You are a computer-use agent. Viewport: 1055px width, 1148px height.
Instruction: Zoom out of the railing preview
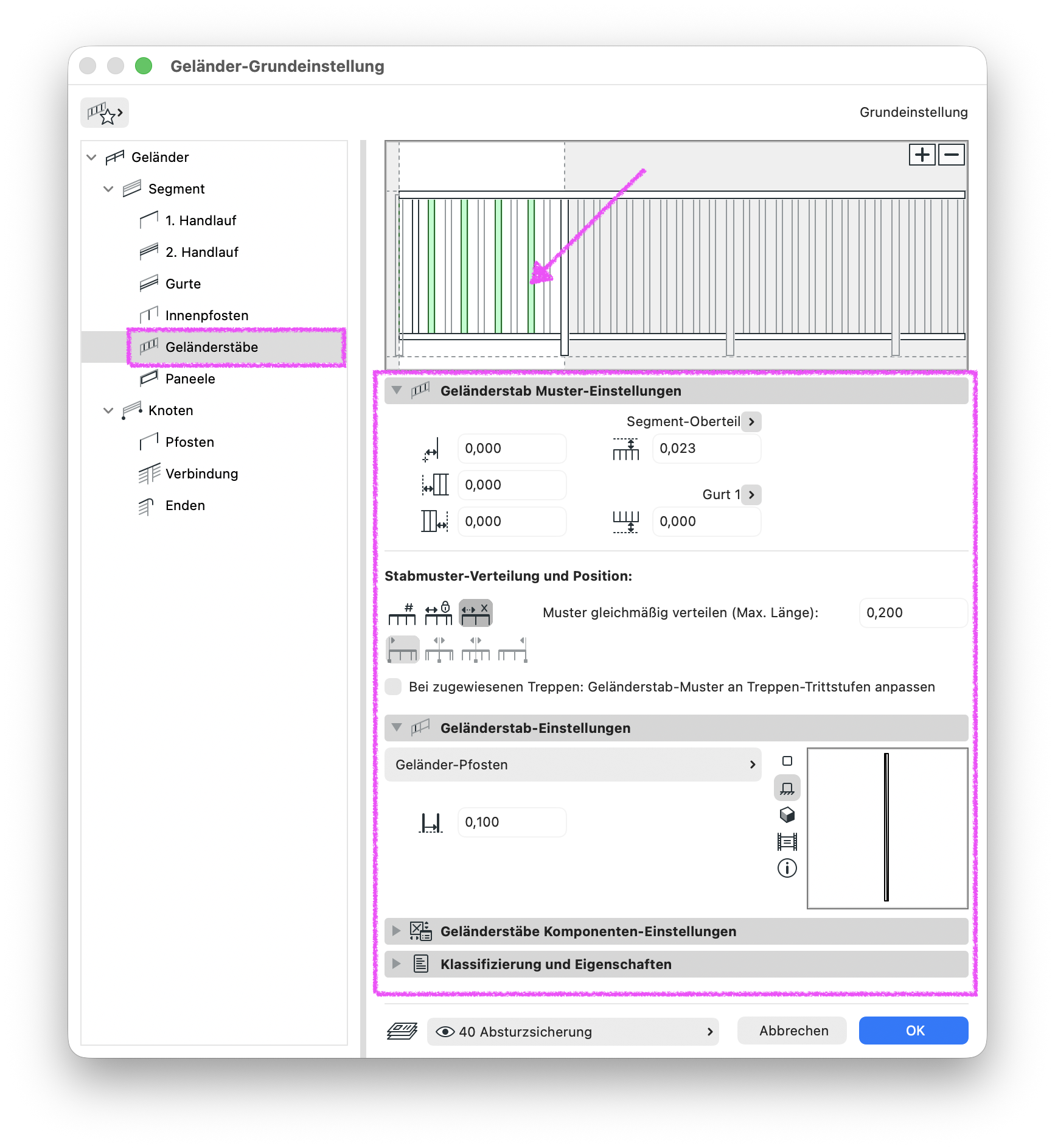pos(952,155)
